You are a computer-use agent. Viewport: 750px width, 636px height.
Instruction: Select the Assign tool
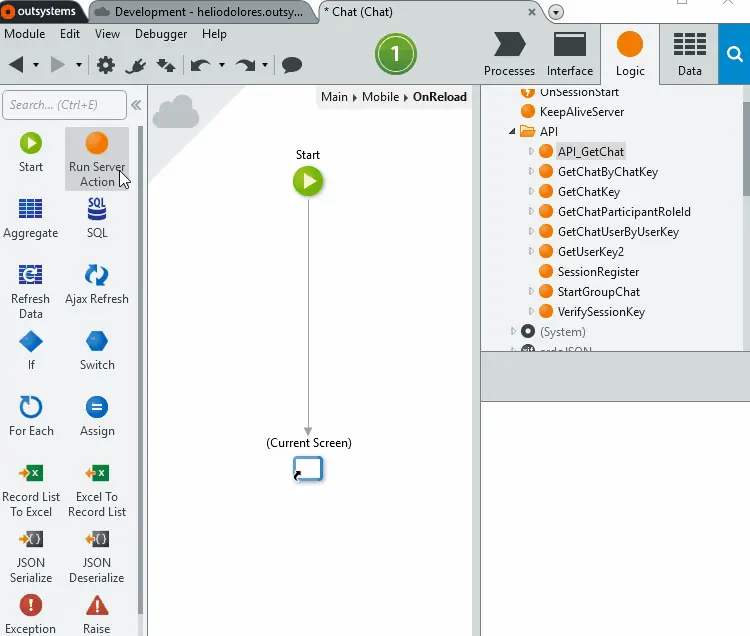pyautogui.click(x=97, y=417)
